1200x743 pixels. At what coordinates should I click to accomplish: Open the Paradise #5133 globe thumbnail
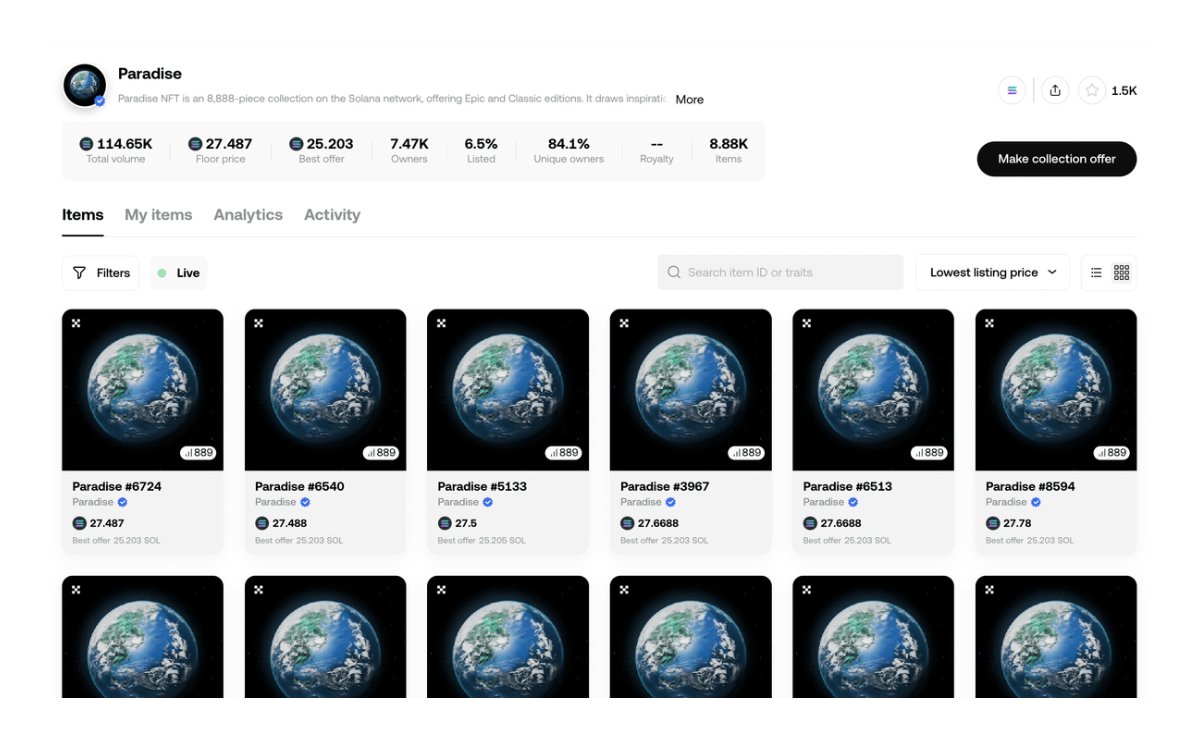[508, 390]
